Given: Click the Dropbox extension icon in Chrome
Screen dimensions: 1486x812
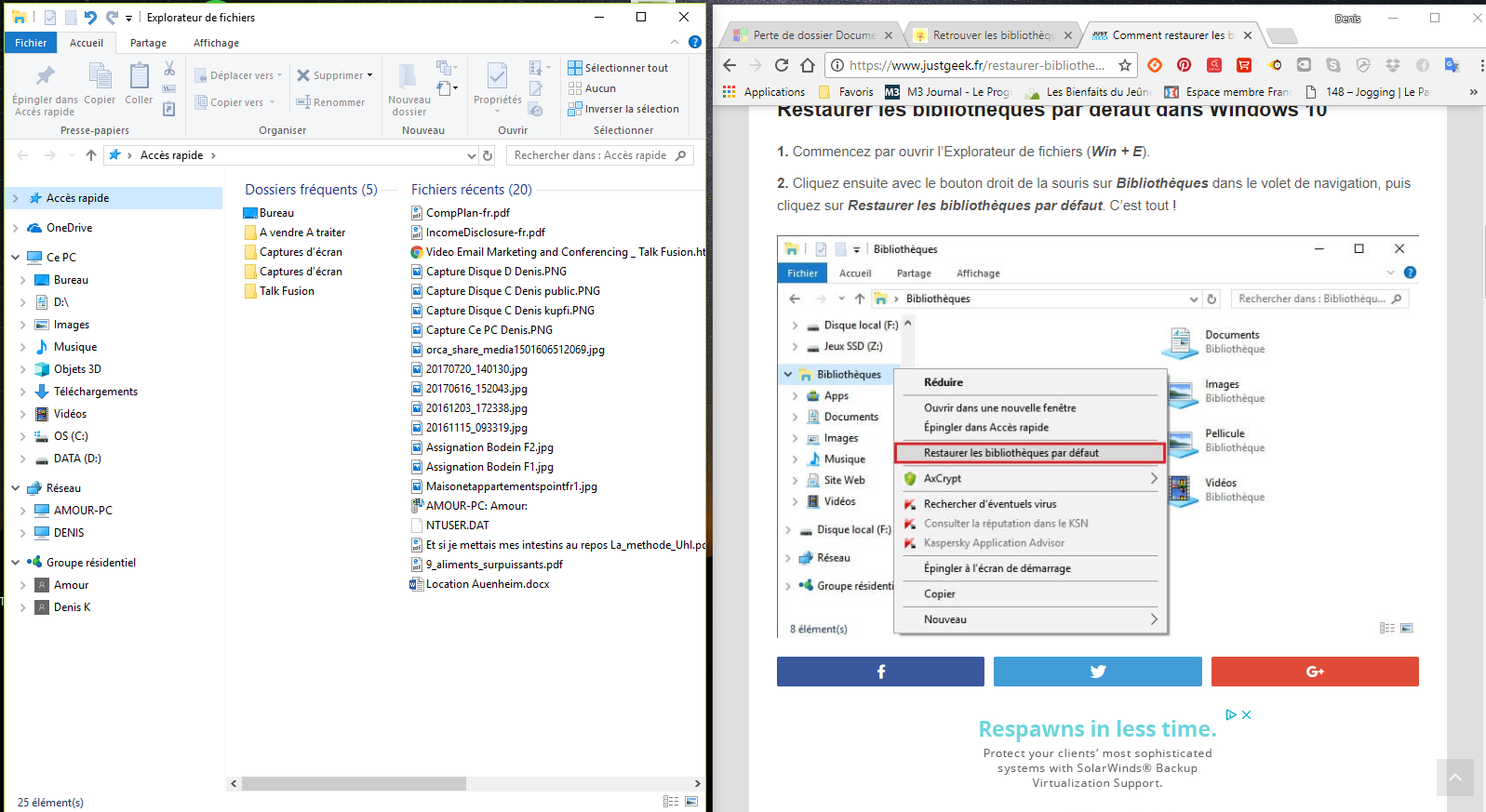Looking at the screenshot, I should tap(1393, 65).
